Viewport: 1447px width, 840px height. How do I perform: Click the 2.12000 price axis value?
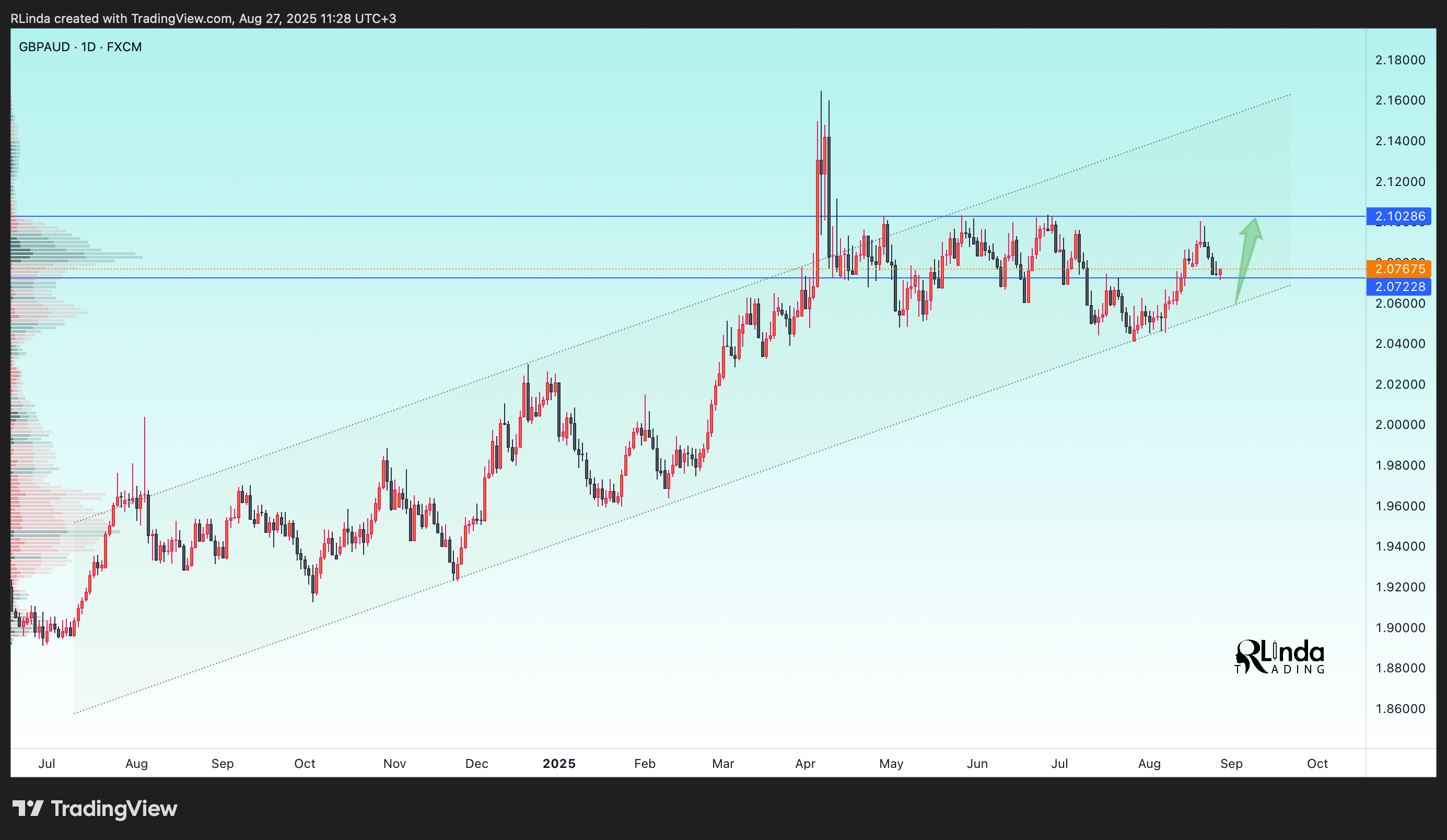1400,181
